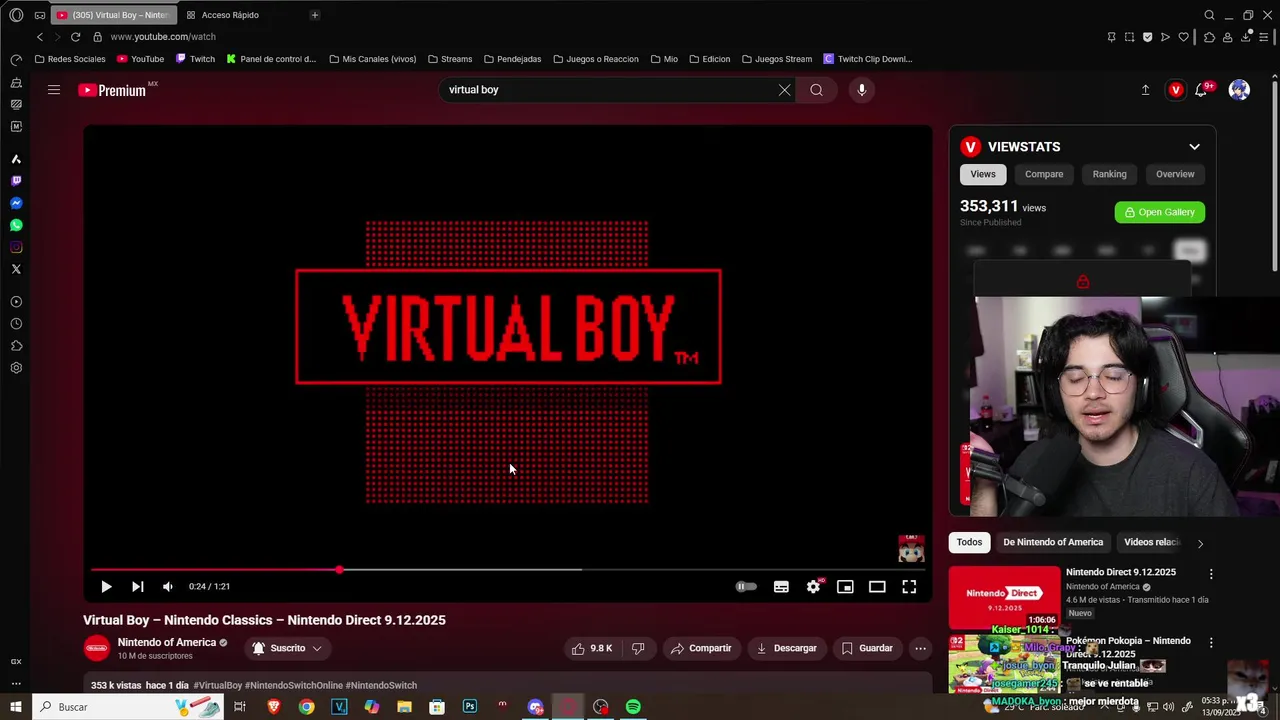Open browser sidebar settings gear
Screen dimensions: 1280x720
[16, 368]
